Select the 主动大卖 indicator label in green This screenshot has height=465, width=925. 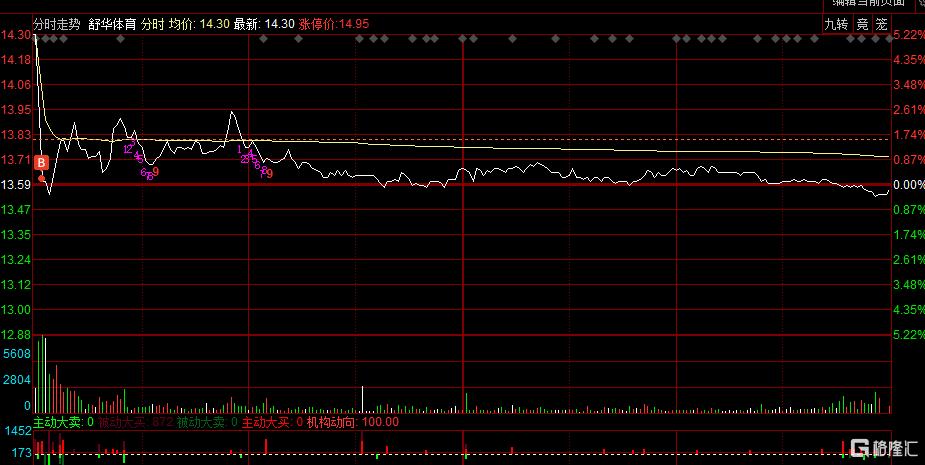pos(57,422)
